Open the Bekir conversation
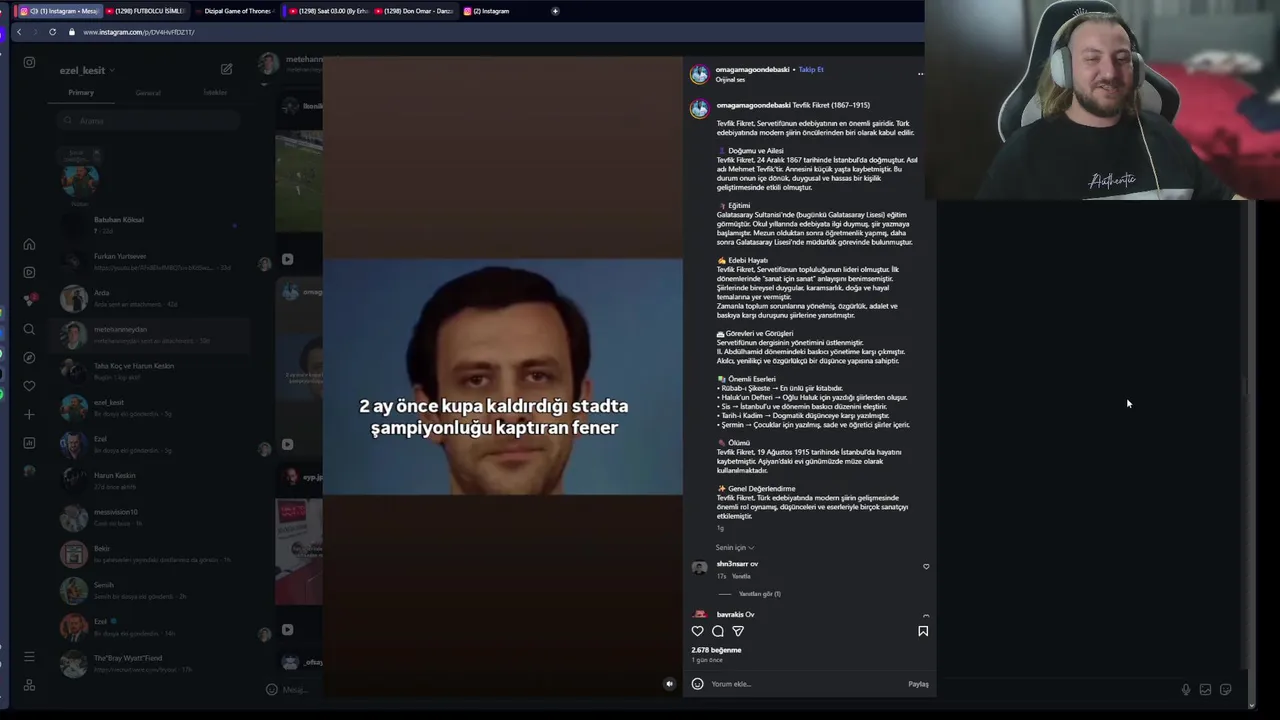 (x=148, y=554)
